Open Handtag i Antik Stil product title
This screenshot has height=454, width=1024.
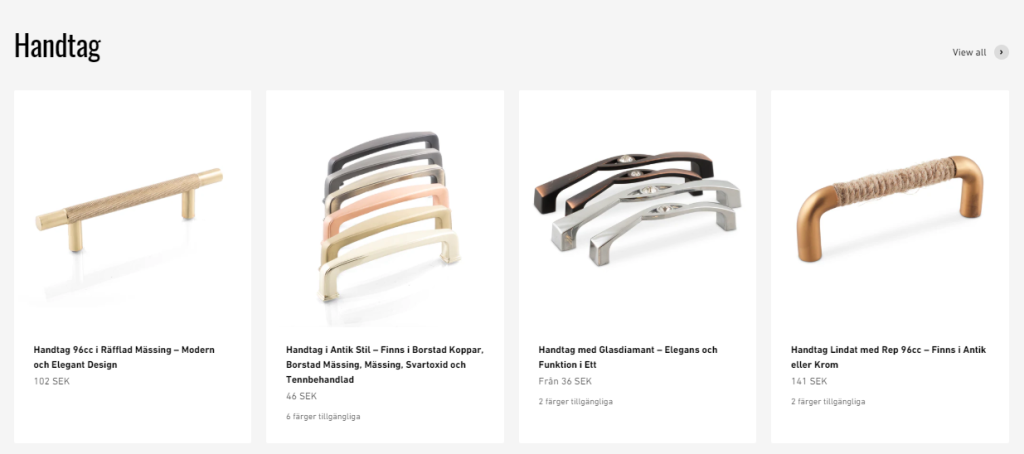pos(385,365)
